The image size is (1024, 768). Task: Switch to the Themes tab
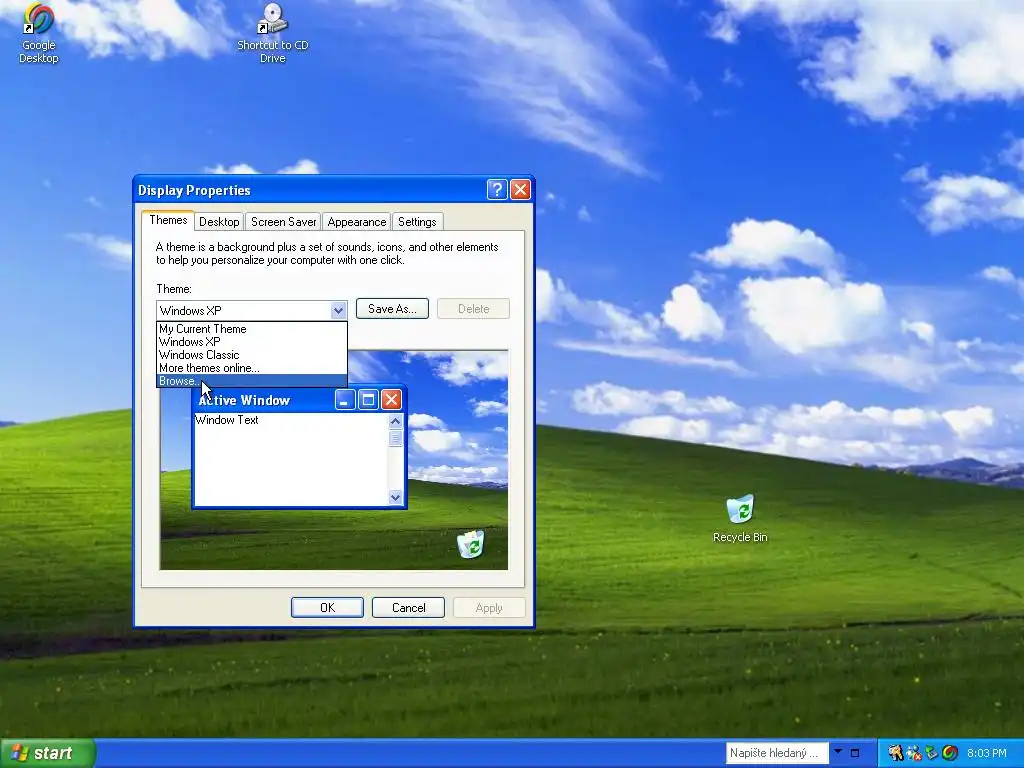[x=168, y=220]
